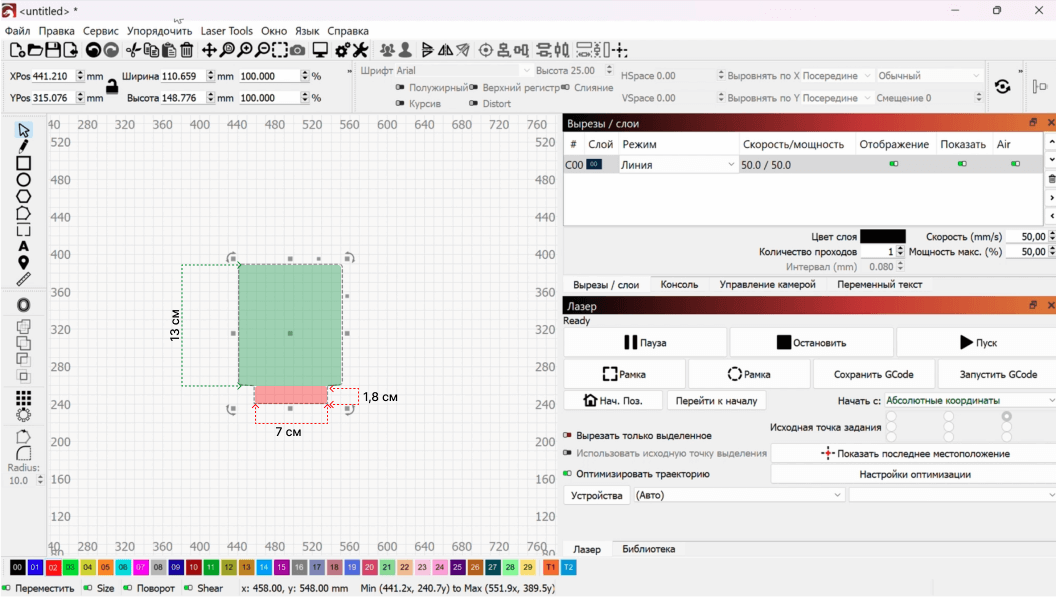This screenshot has height=597, width=1056.
Task: Open the camera capture icon
Action: (298, 50)
